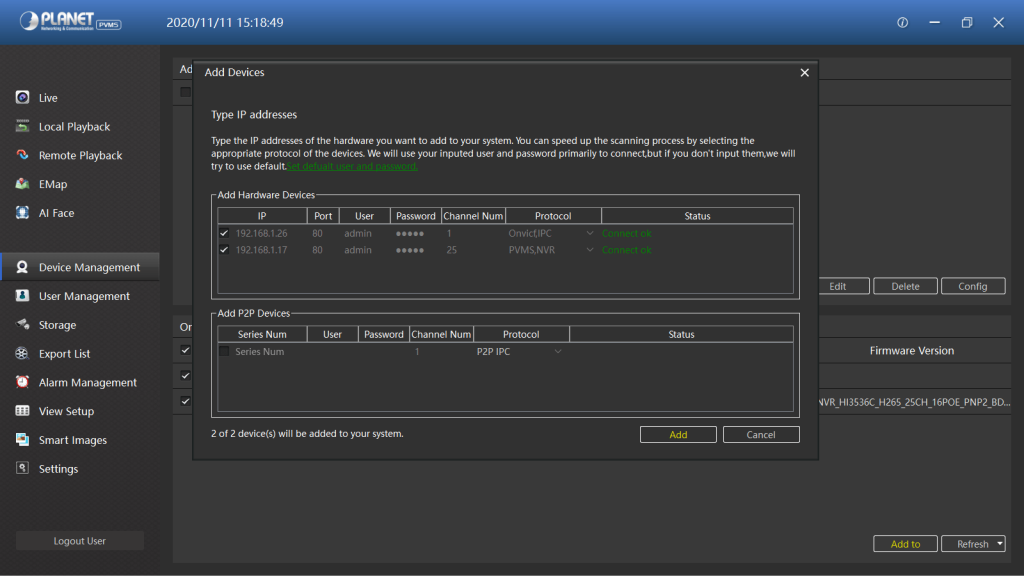Click the IP column header
1024x577 pixels.
(x=262, y=216)
